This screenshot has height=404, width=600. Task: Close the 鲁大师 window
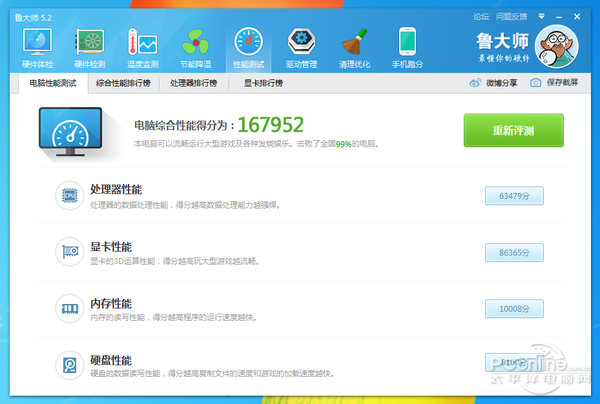(577, 16)
